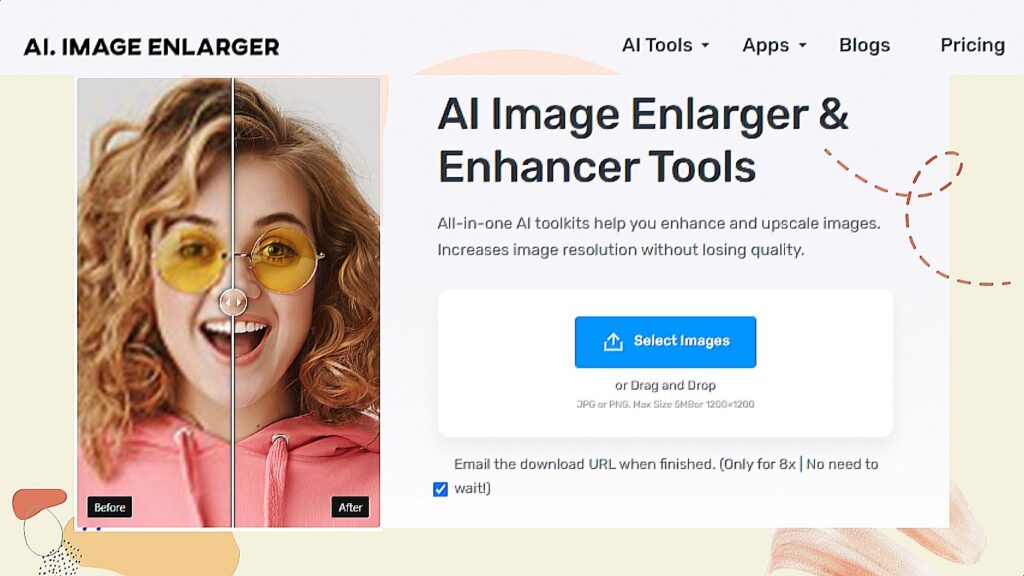The height and width of the screenshot is (576, 1024).
Task: Click the 'AI Image Enlarger & Enhancer Tools' heading
Action: pos(642,140)
